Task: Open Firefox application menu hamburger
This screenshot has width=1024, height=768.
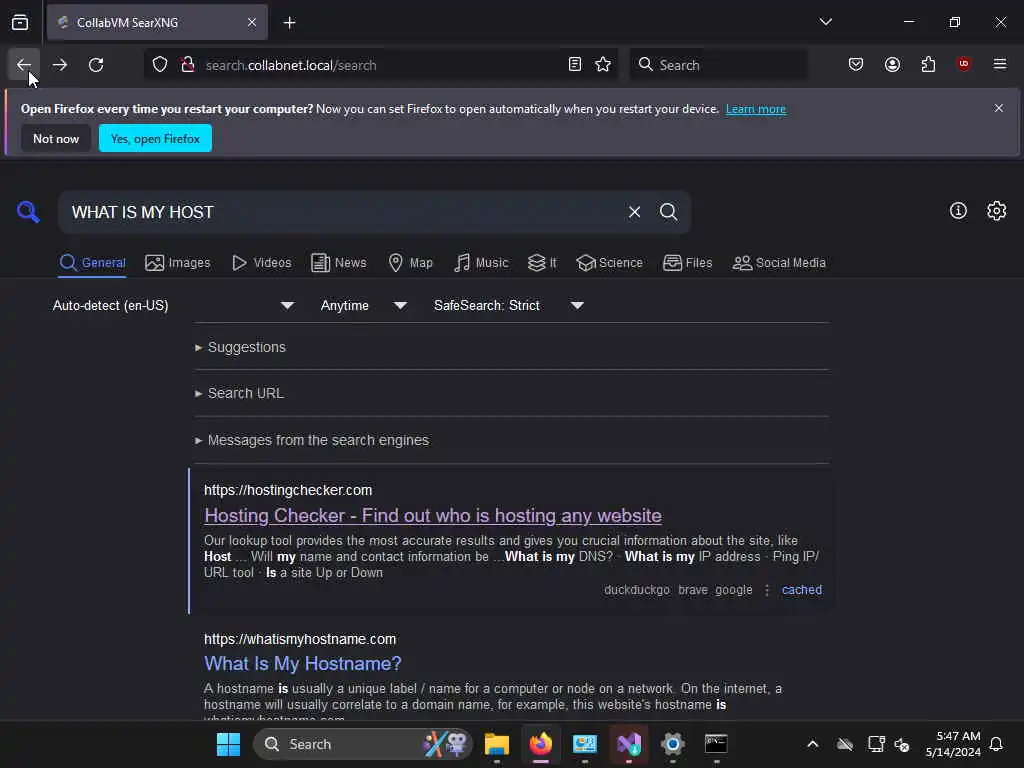Action: [1000, 65]
